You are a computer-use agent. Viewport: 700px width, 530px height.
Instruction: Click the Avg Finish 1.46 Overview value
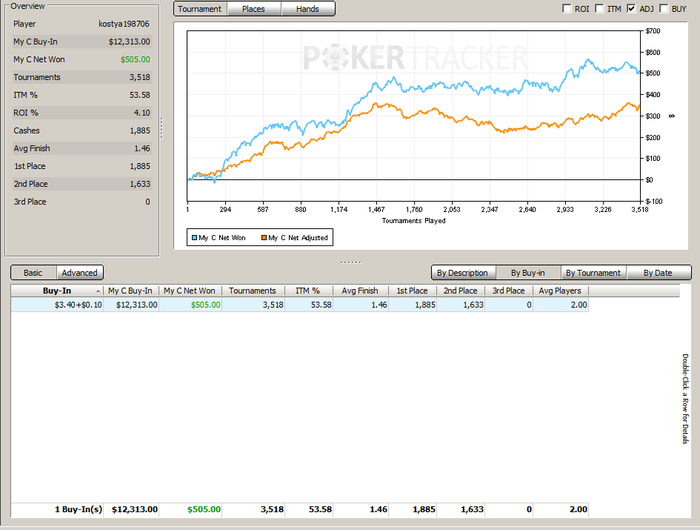coord(142,149)
